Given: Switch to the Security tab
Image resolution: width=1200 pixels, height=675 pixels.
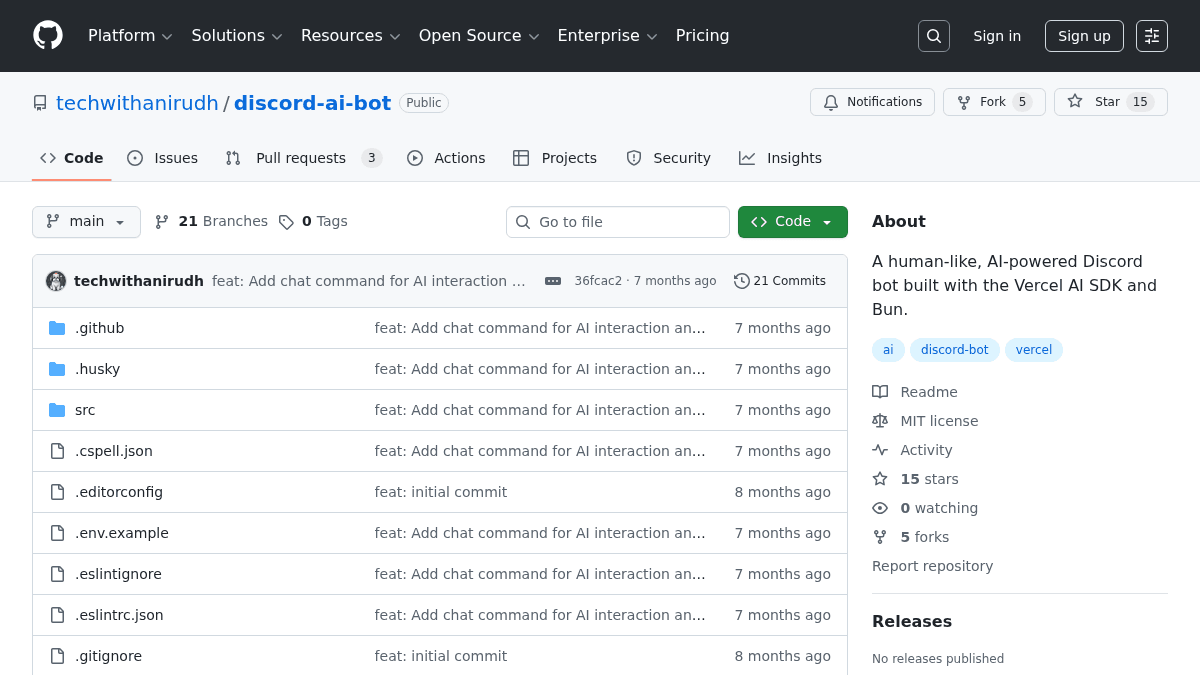Looking at the screenshot, I should [x=668, y=158].
